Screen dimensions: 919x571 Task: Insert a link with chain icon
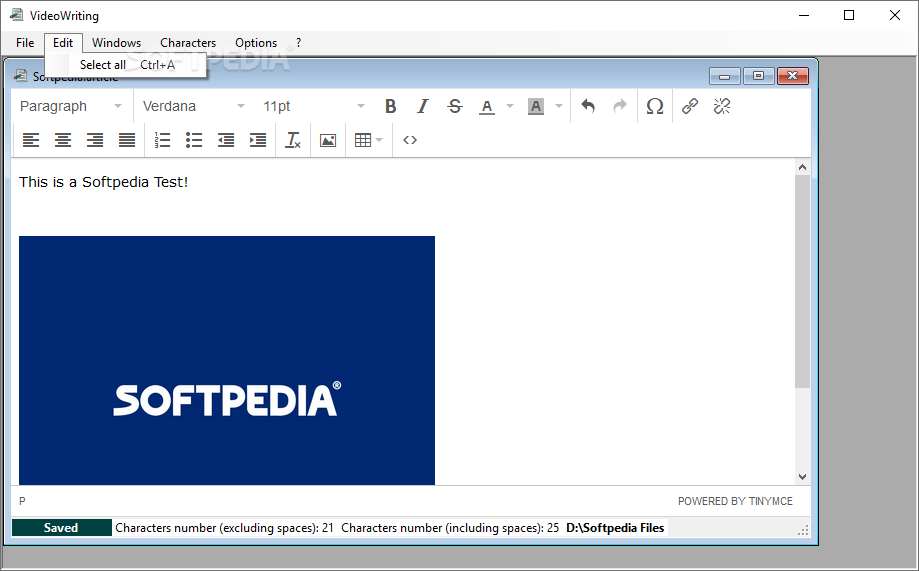(690, 106)
